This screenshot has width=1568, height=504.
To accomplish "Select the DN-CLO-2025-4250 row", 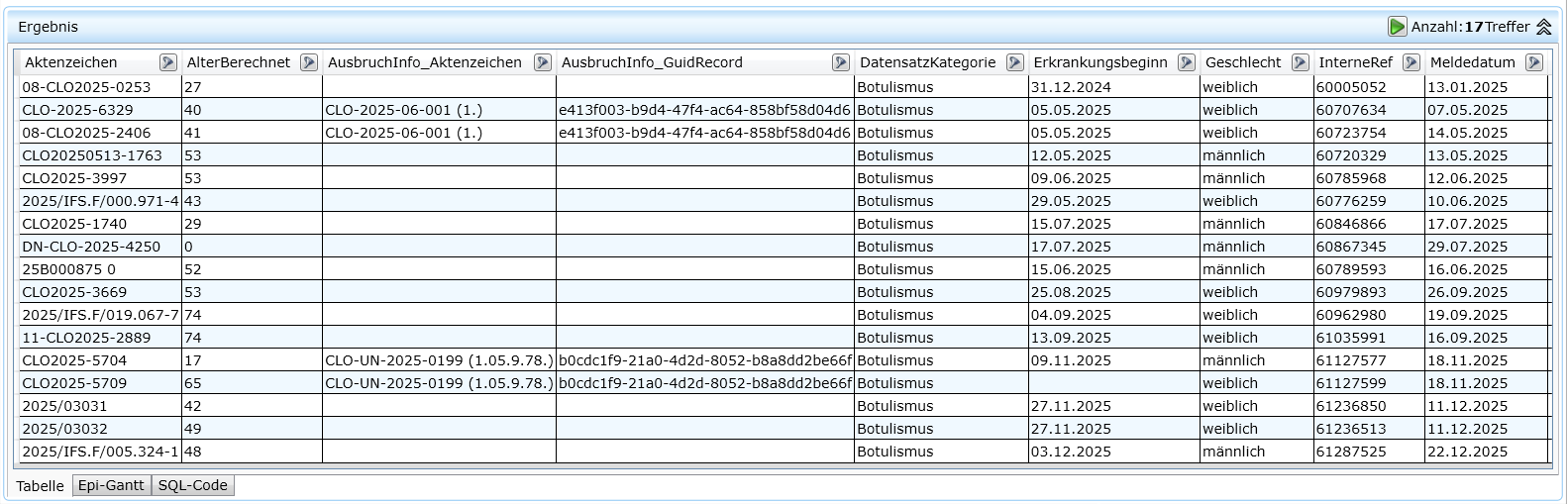I will [91, 247].
